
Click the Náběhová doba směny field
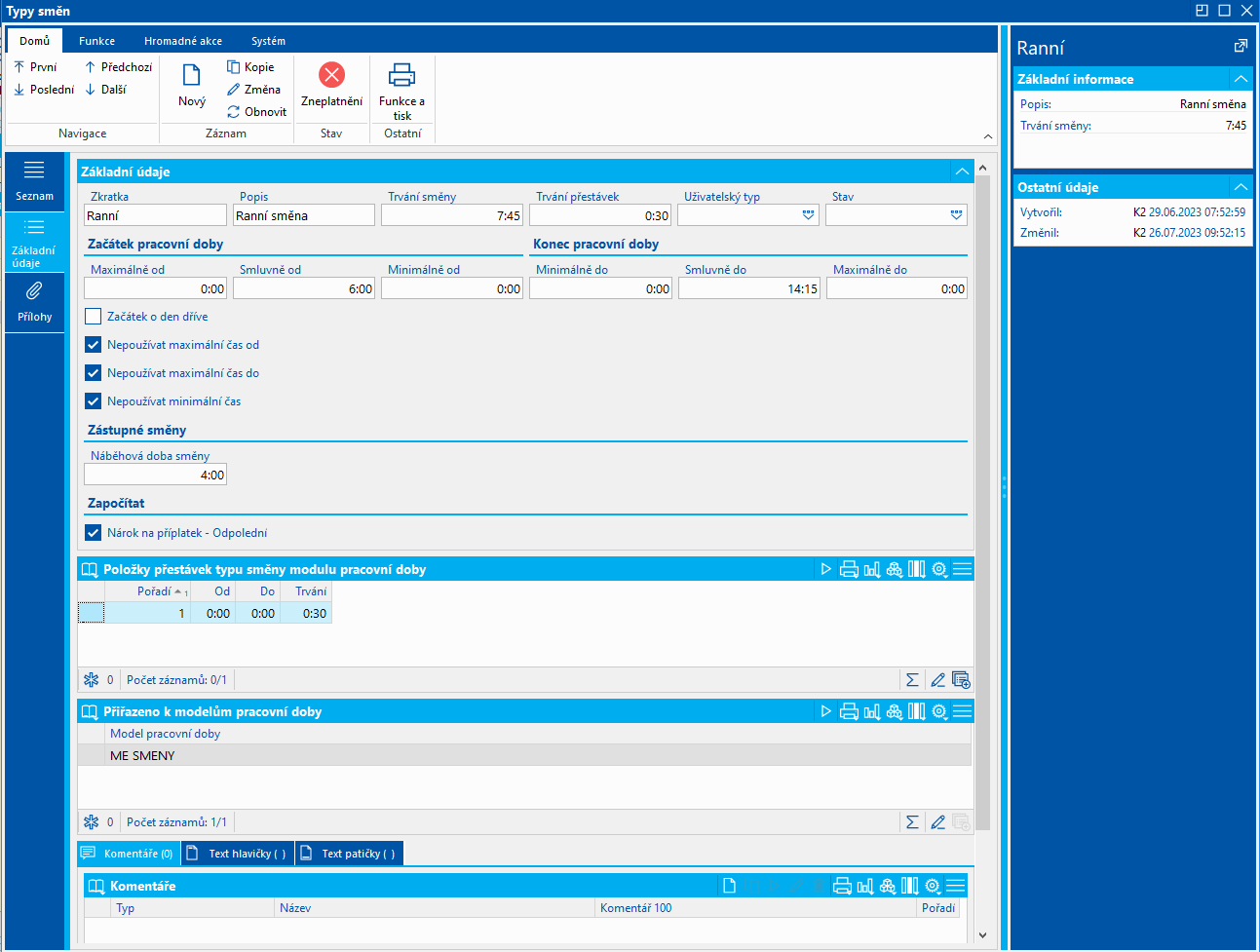(155, 476)
